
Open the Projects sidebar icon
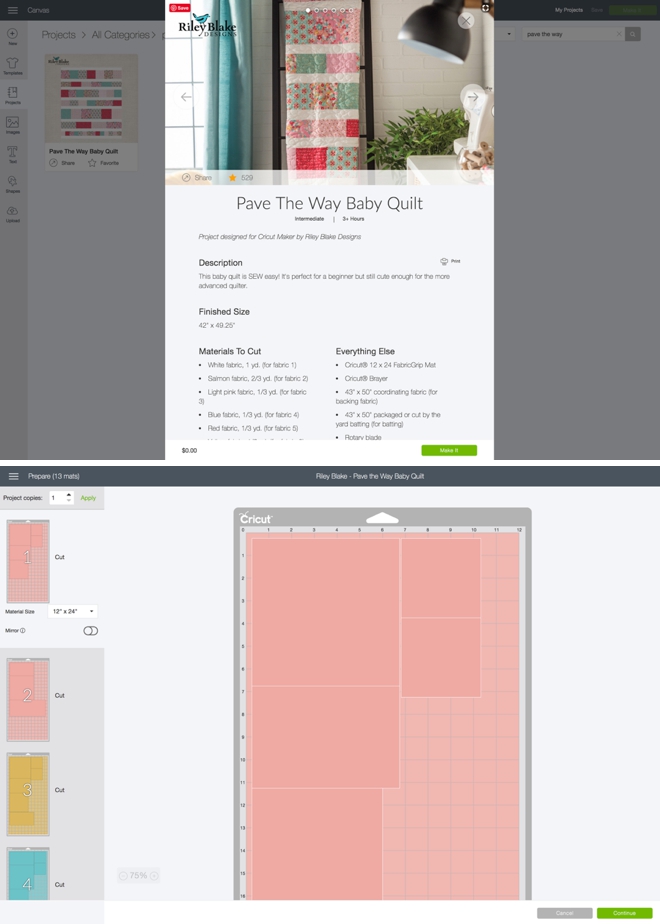point(12,95)
